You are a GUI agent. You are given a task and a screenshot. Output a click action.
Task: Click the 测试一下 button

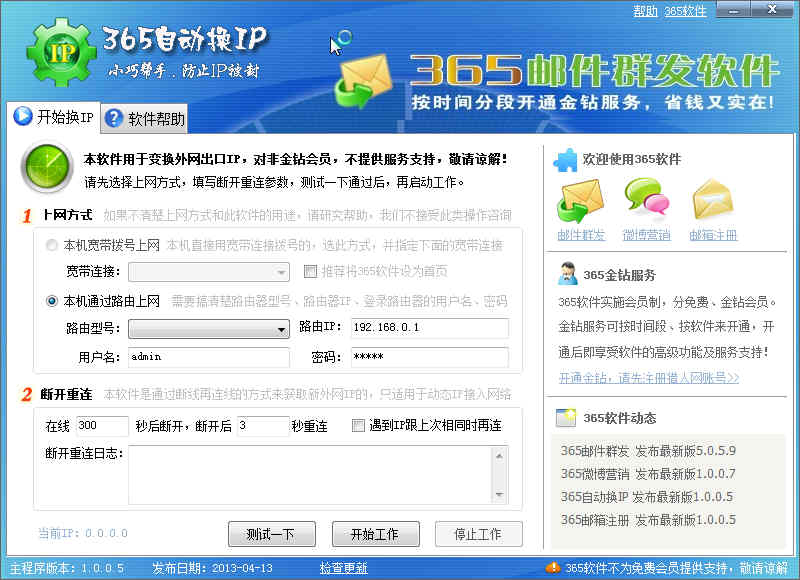(271, 534)
